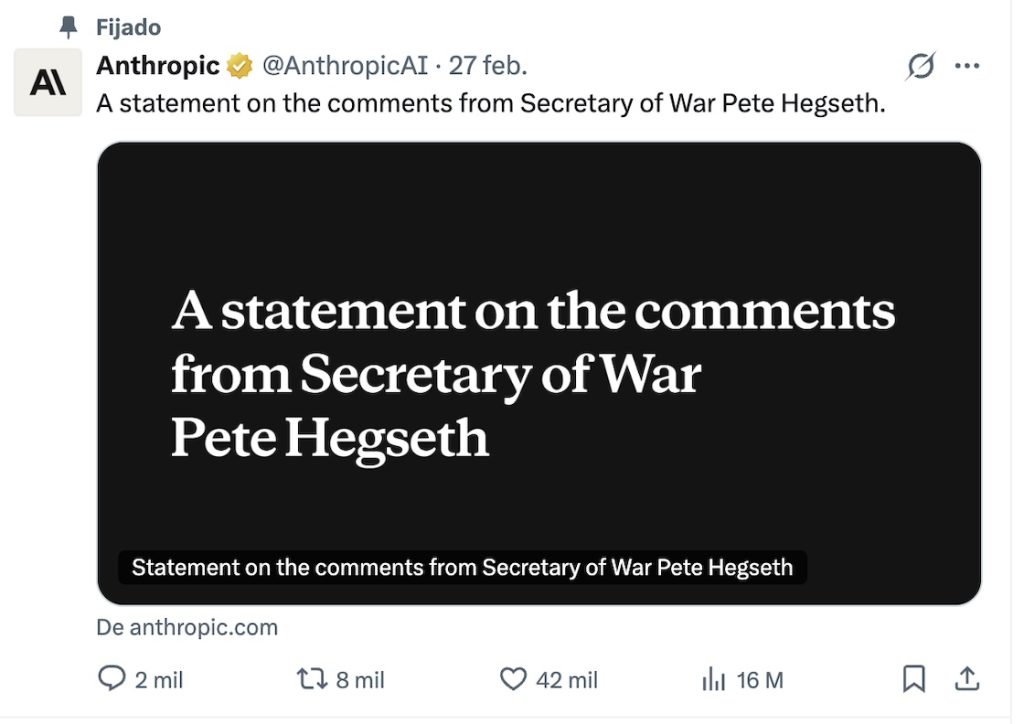Repost the tweet using the arrows icon
Screen dimensions: 1024x724
(x=311, y=680)
